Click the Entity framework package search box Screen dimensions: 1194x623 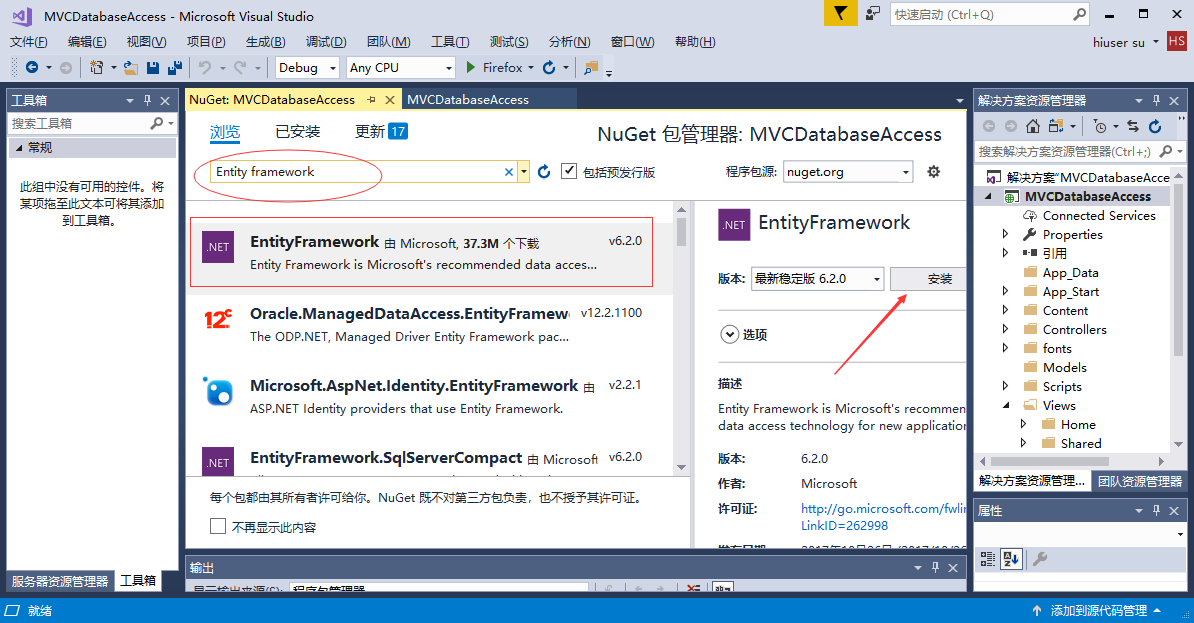(358, 172)
